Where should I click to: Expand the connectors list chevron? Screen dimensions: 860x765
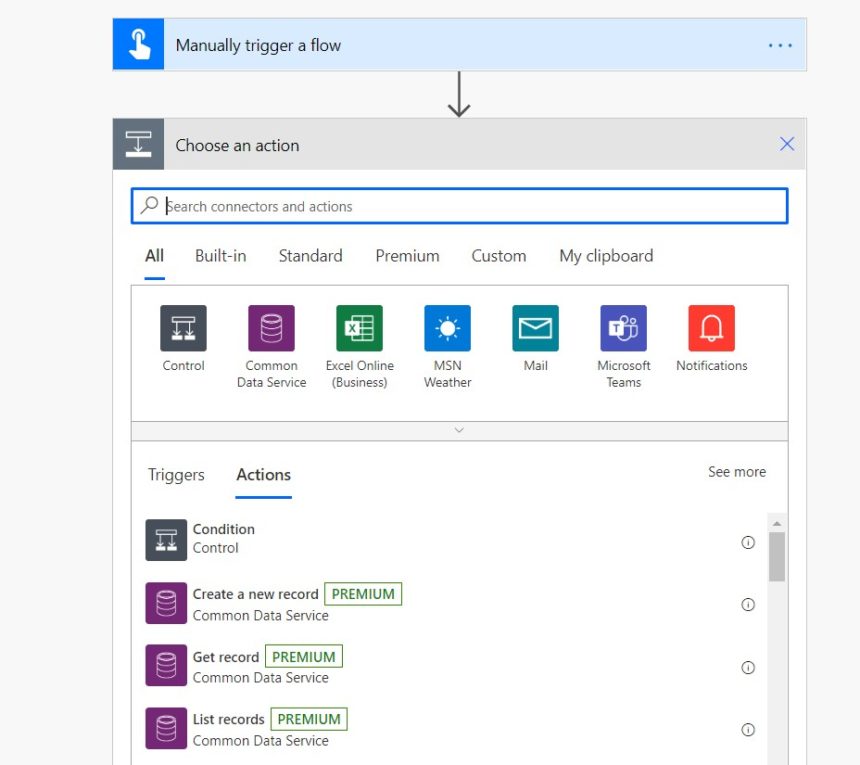coord(459,430)
